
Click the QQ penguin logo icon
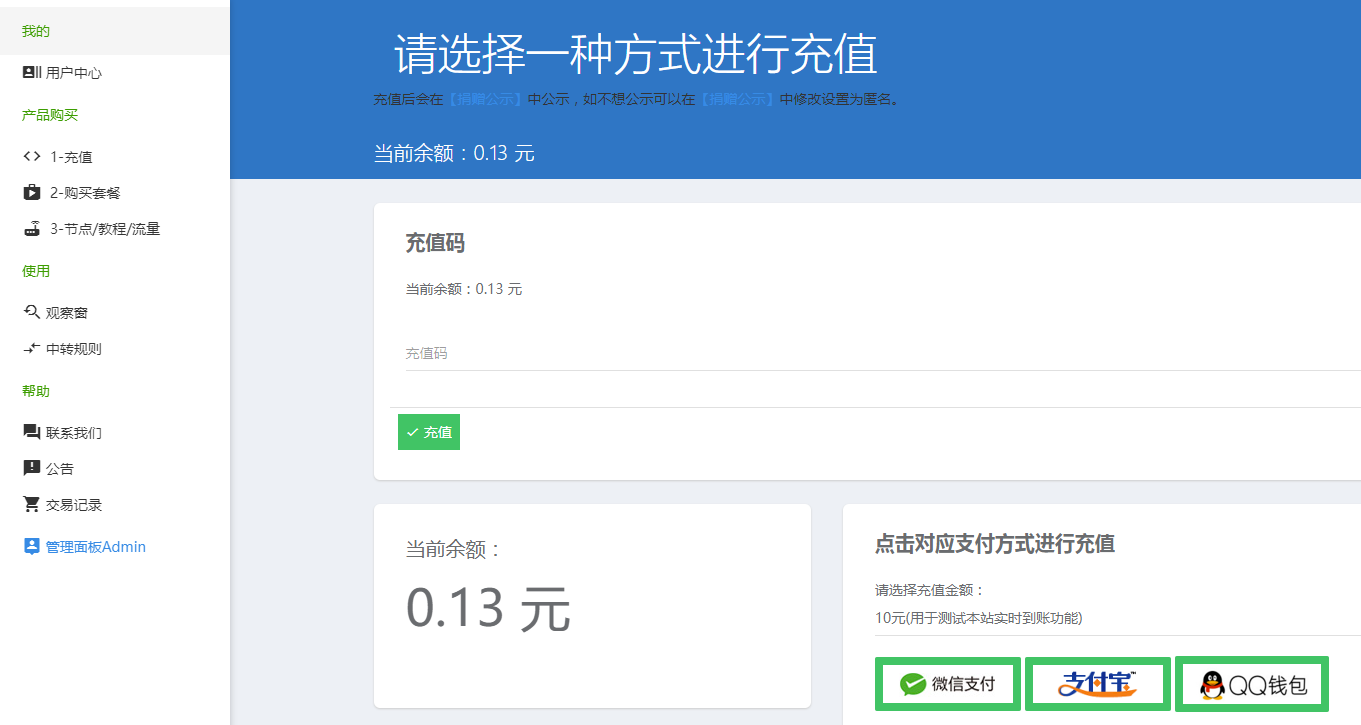coord(1212,684)
